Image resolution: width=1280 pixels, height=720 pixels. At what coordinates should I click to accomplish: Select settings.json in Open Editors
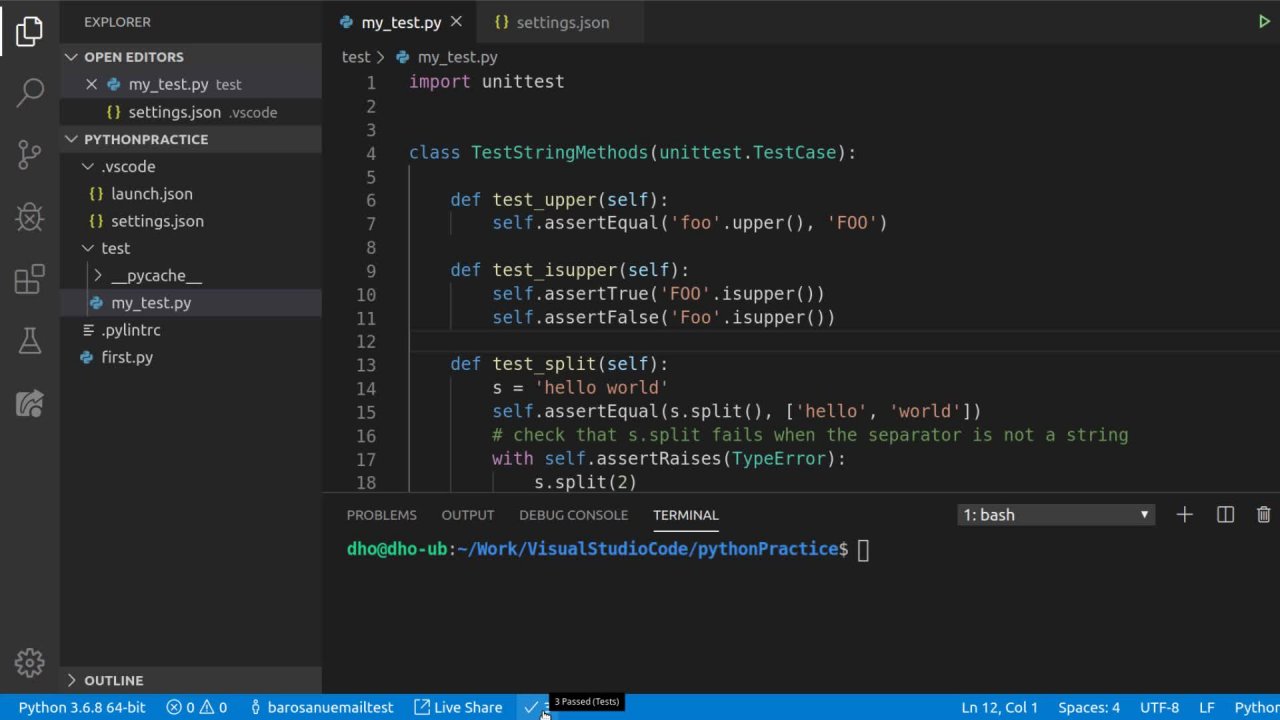(191, 112)
